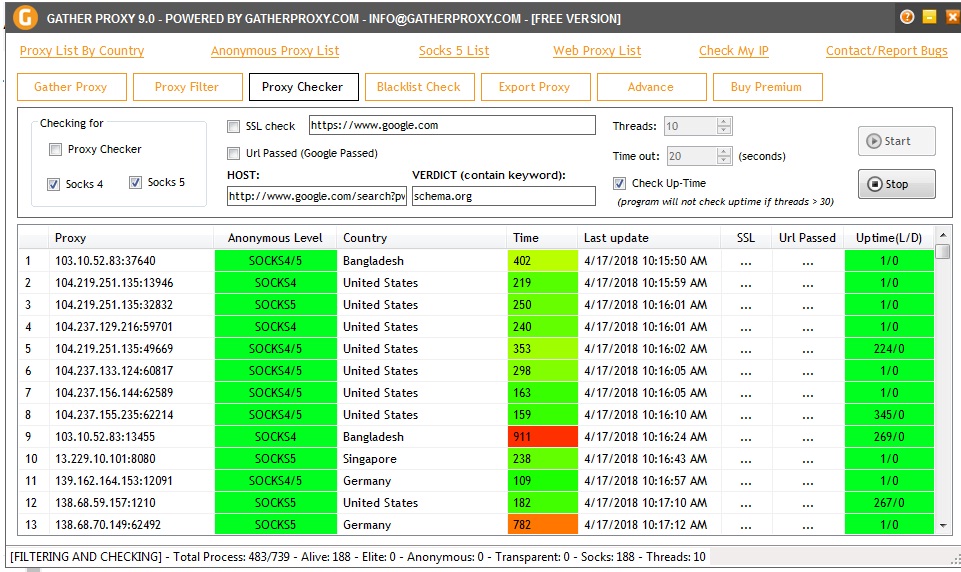
Task: Sort by the Last update column header
Action: 649,238
